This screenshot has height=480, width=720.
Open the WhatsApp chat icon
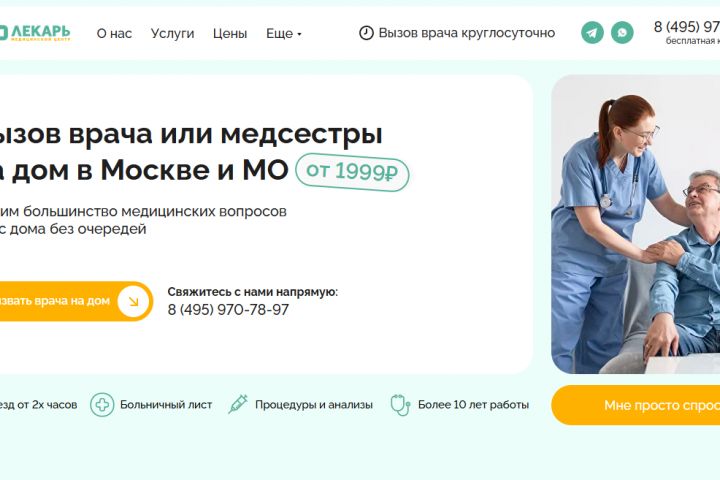click(x=622, y=33)
